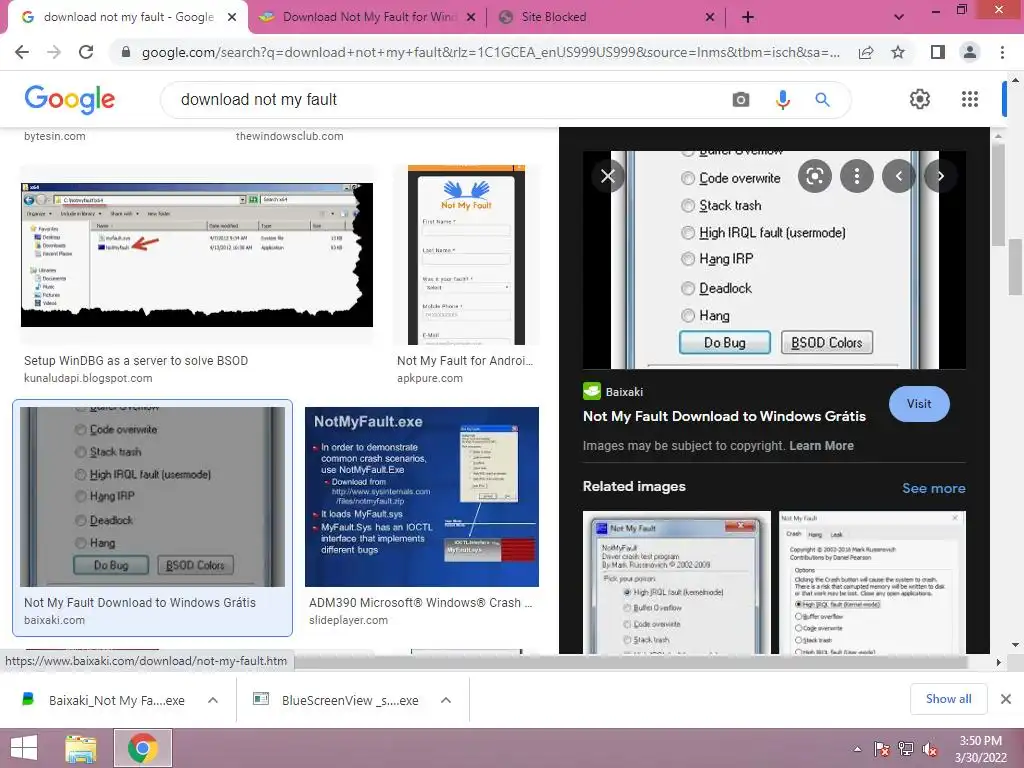Screen dimensions: 1024x768
Task: Click the page vertical scrollbar thumb
Action: (1016, 267)
